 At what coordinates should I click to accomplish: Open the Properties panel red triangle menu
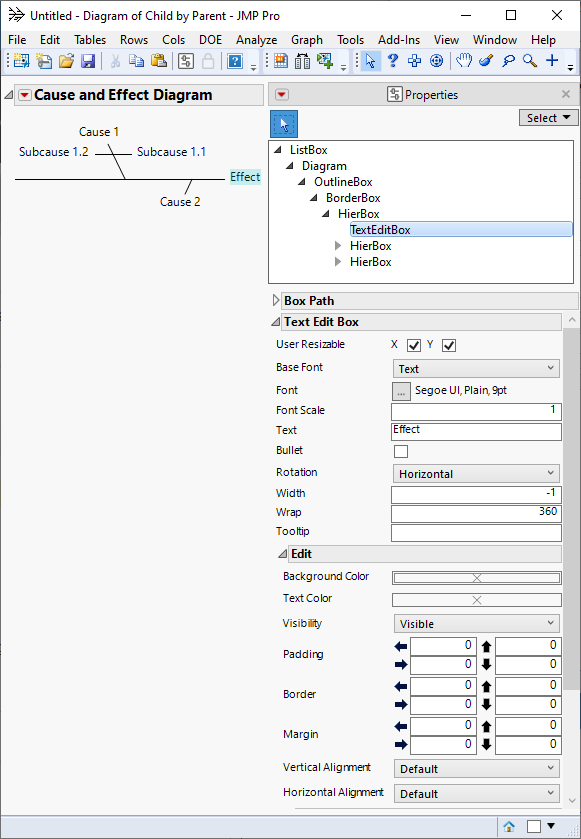[281, 95]
